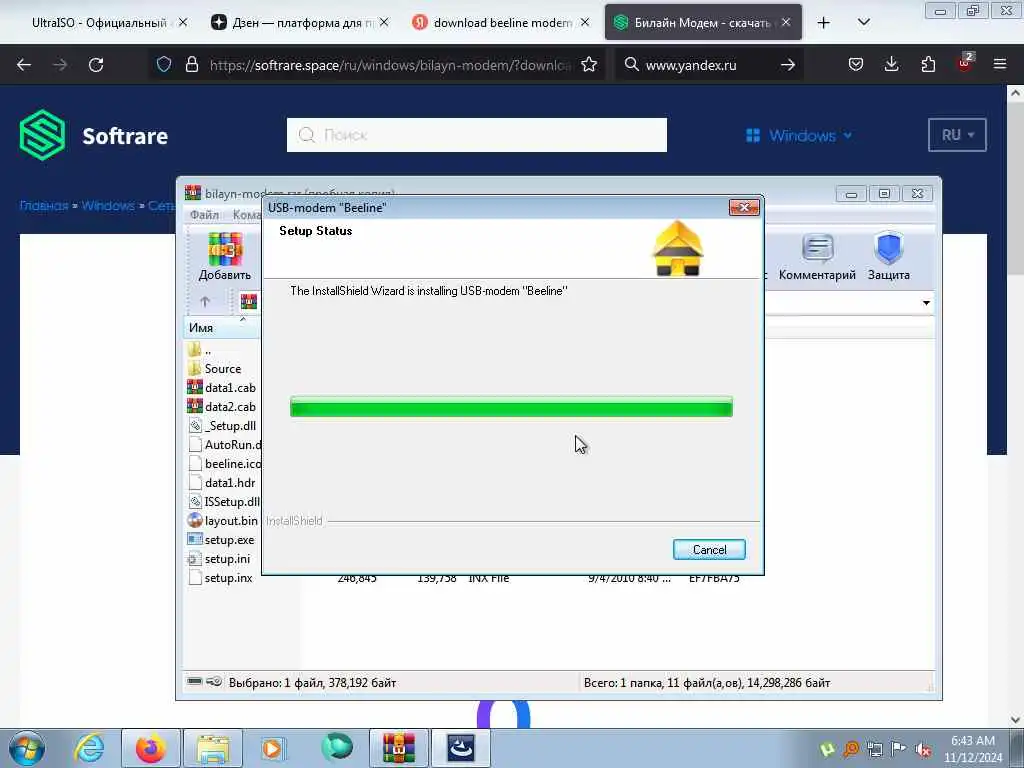
Task: Open the Pocket save icon
Action: pyautogui.click(x=856, y=64)
